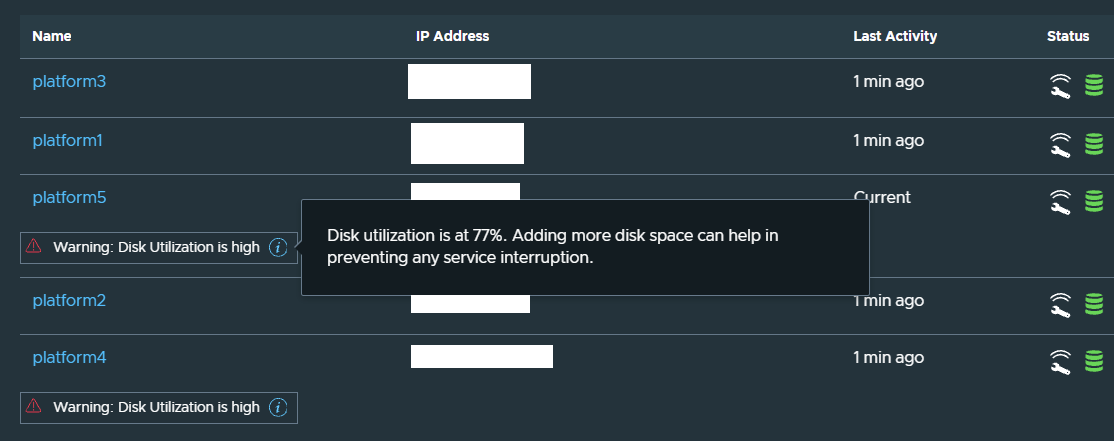Image resolution: width=1114 pixels, height=441 pixels.
Task: Open the platform4 node link
Action: 69,358
